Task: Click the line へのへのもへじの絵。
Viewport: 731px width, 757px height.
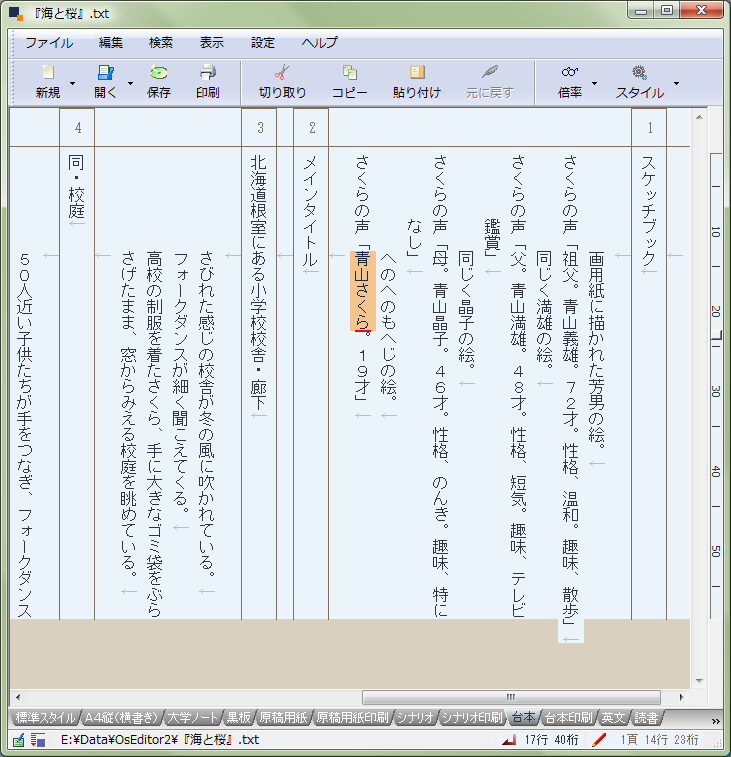Action: coord(389,326)
